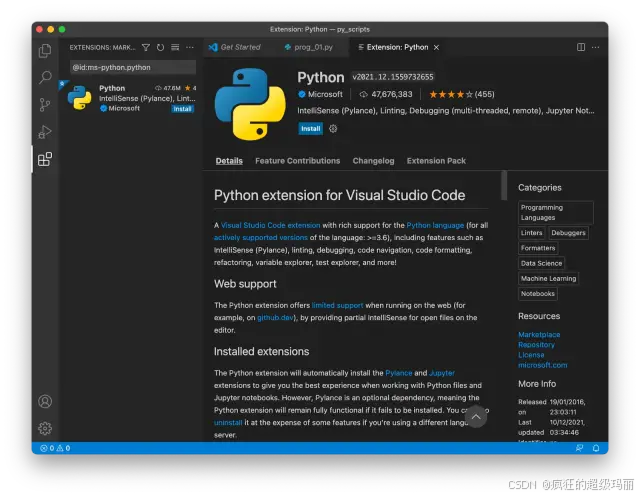Click the large Python logo
Viewport: 640px width, 496px height.
pyautogui.click(x=250, y=104)
